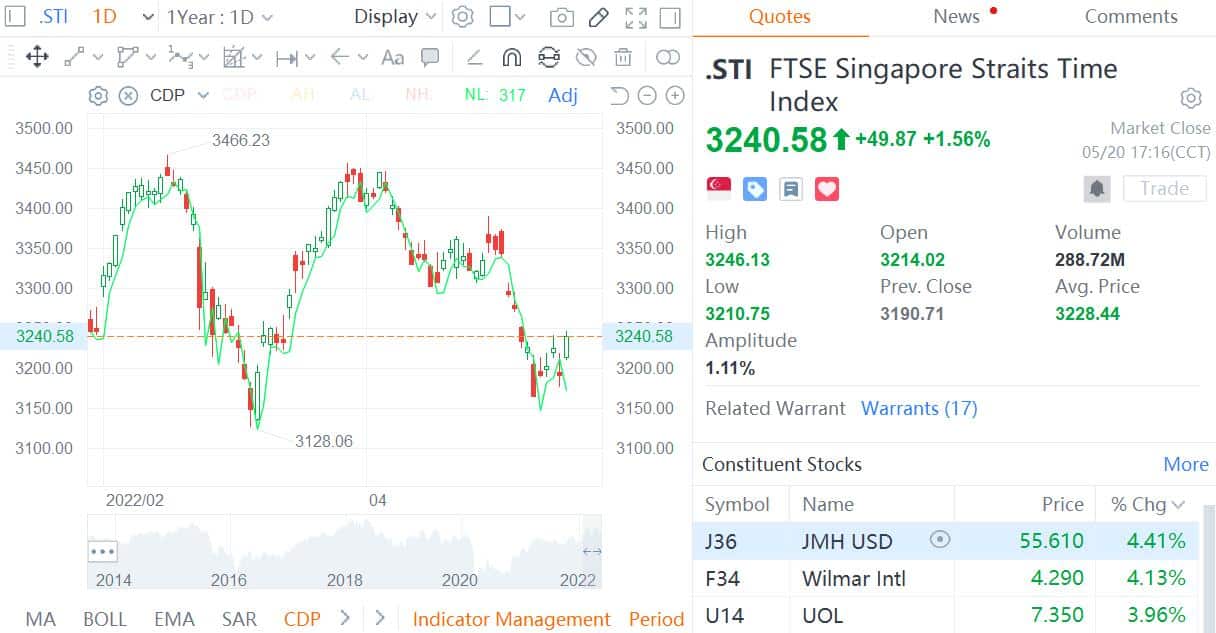Remove the CDP indicator with the X icon

(128, 96)
